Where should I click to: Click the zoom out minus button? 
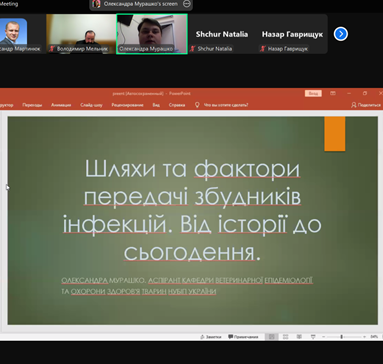(x=323, y=337)
